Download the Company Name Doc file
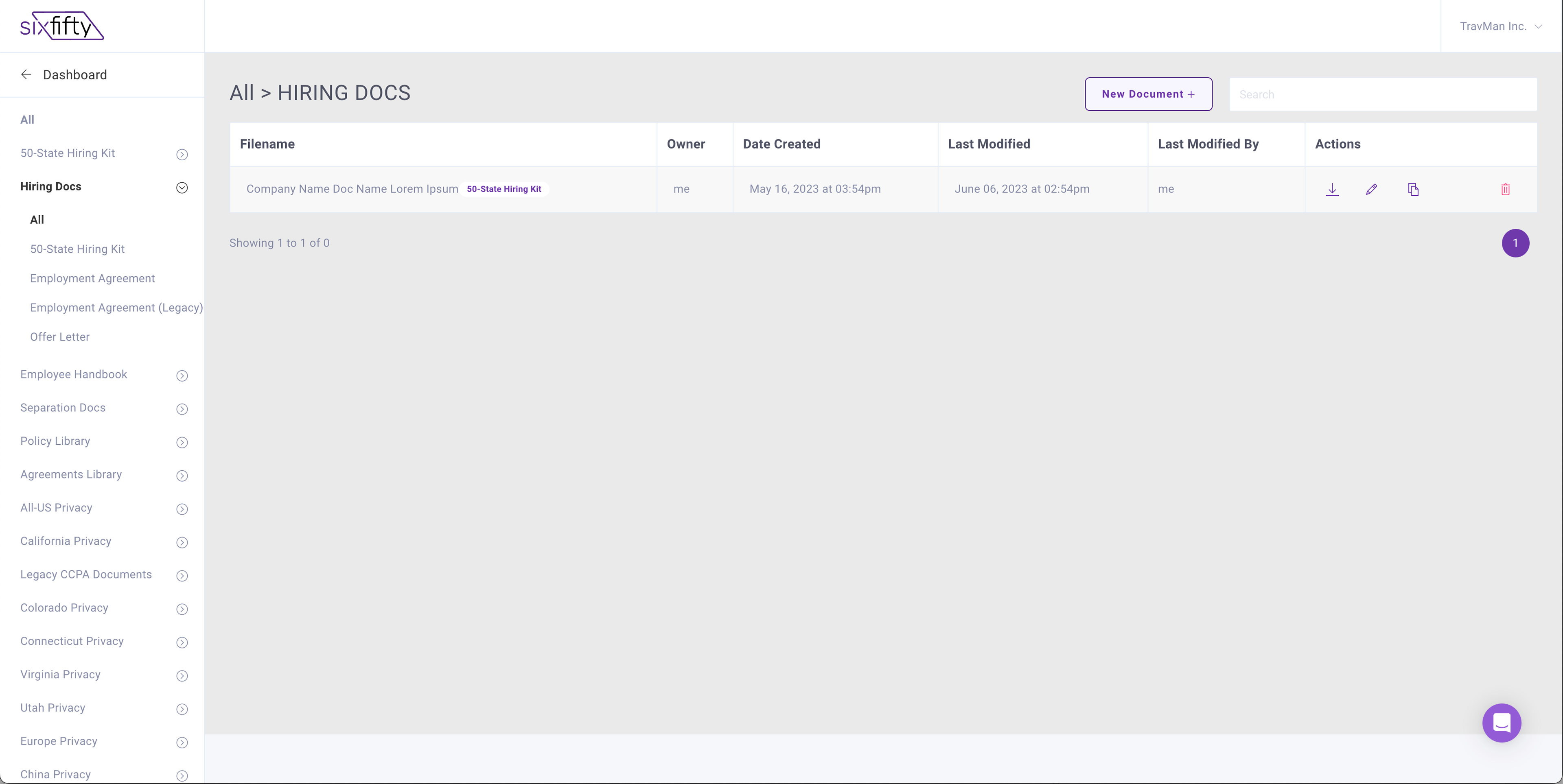Image resolution: width=1563 pixels, height=784 pixels. tap(1332, 189)
